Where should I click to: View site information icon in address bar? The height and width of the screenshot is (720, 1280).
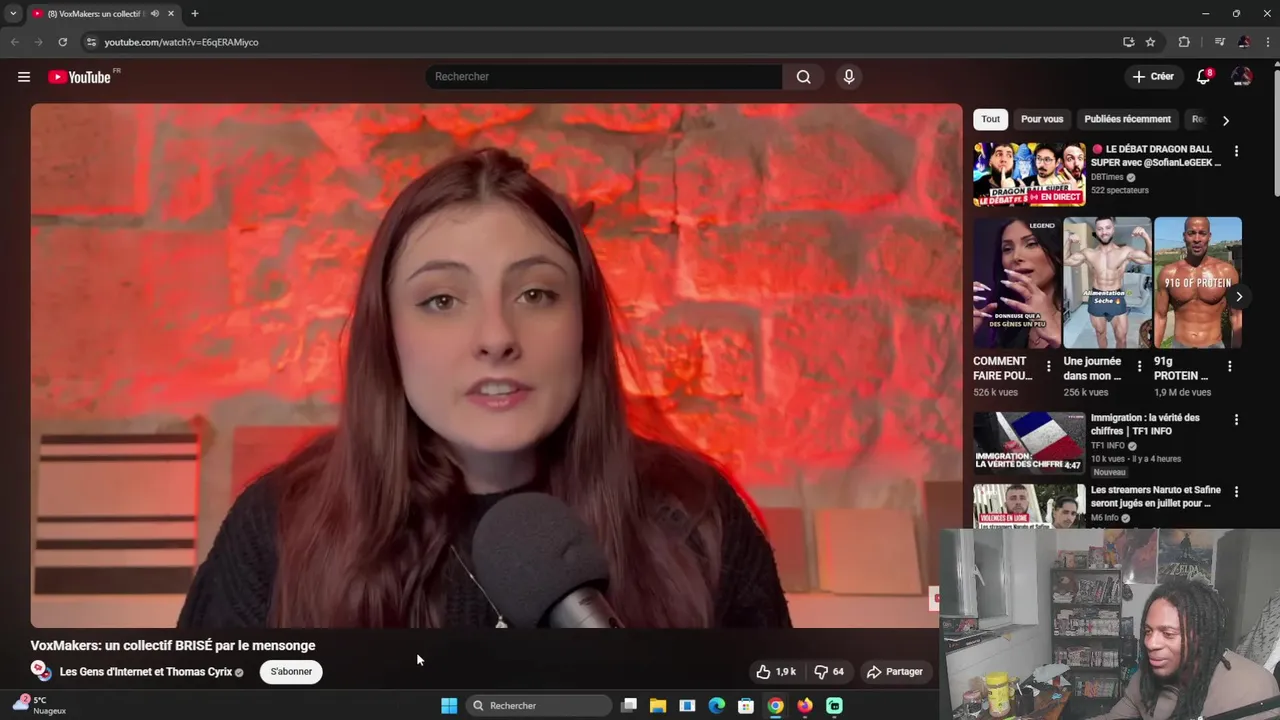click(91, 42)
